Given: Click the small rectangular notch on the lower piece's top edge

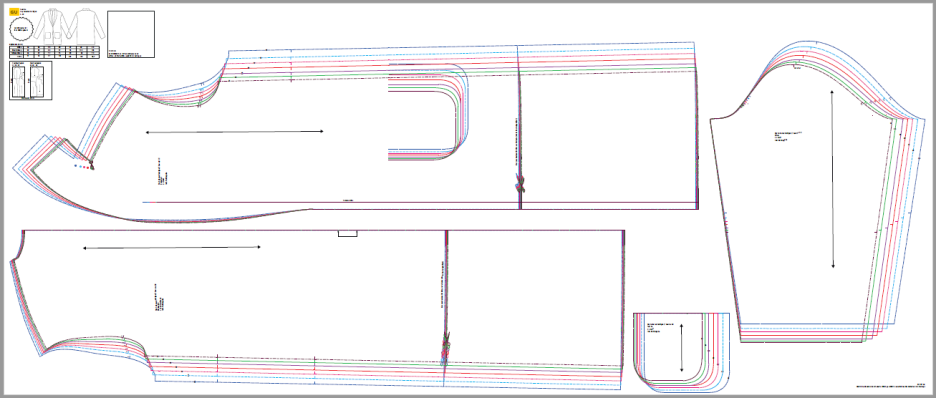Looking at the screenshot, I should [x=347, y=233].
